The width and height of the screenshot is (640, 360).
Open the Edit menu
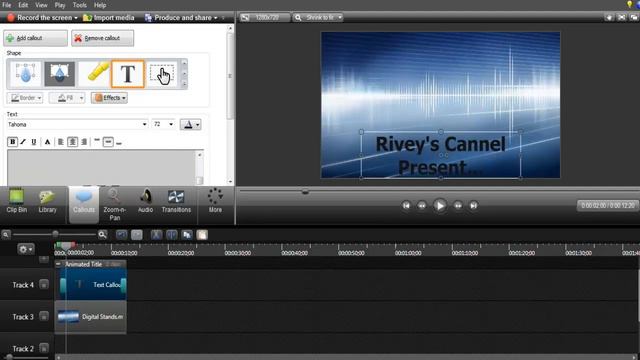(23, 5)
